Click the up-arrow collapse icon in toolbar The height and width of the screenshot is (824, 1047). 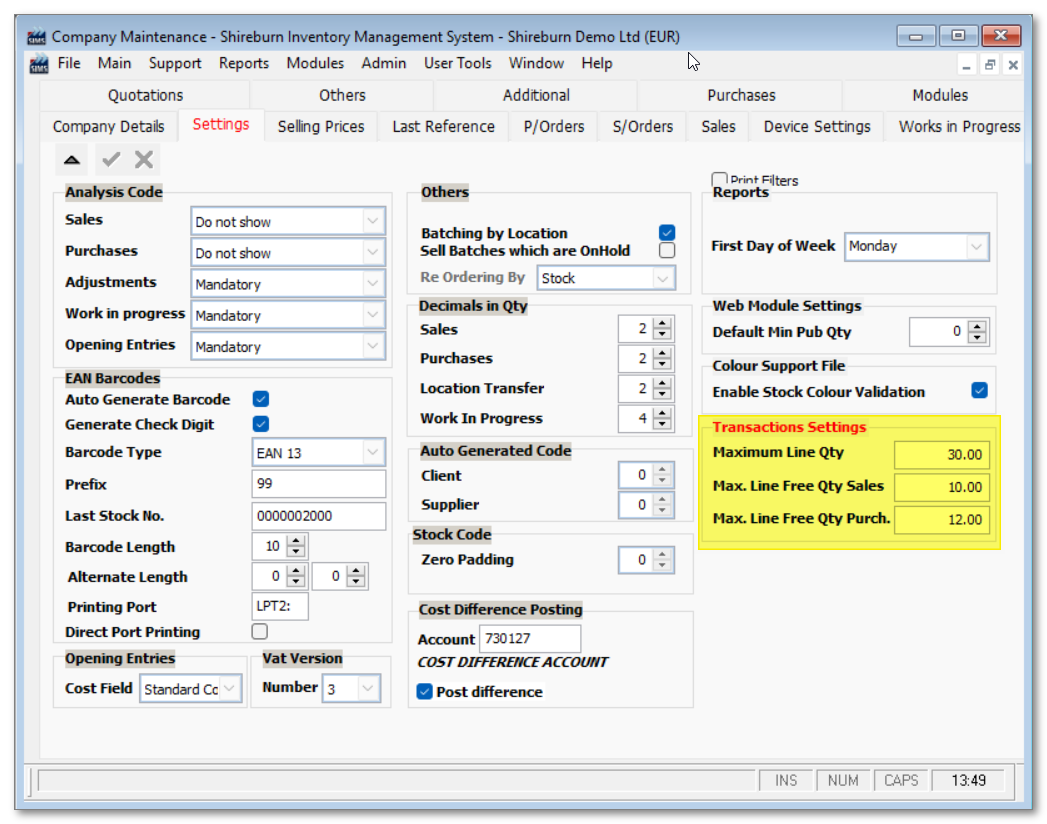[72, 160]
